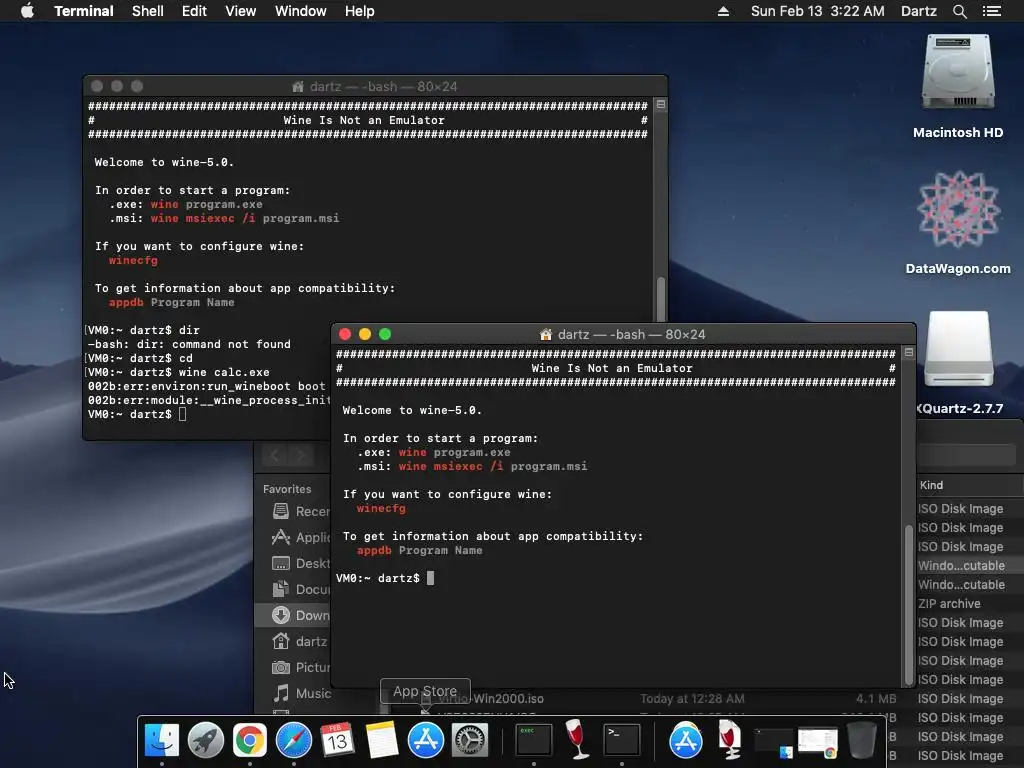Viewport: 1024px width, 768px height.
Task: Click the green 'exec' terminal dock icon
Action: click(x=534, y=740)
